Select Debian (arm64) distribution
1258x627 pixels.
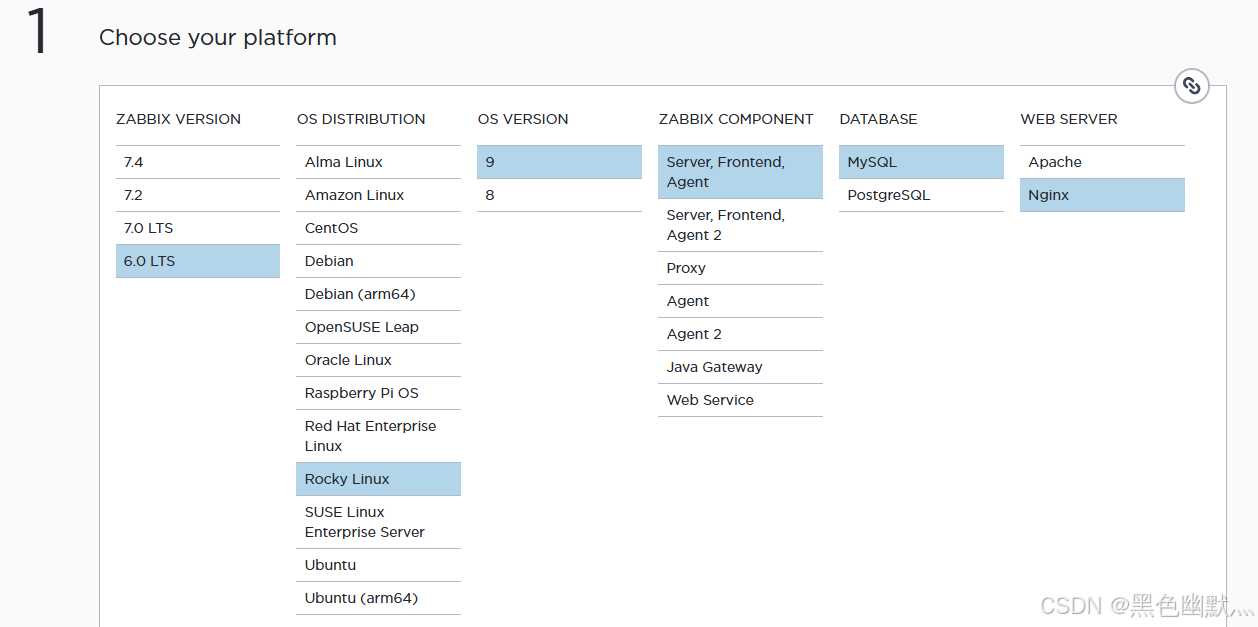point(379,294)
